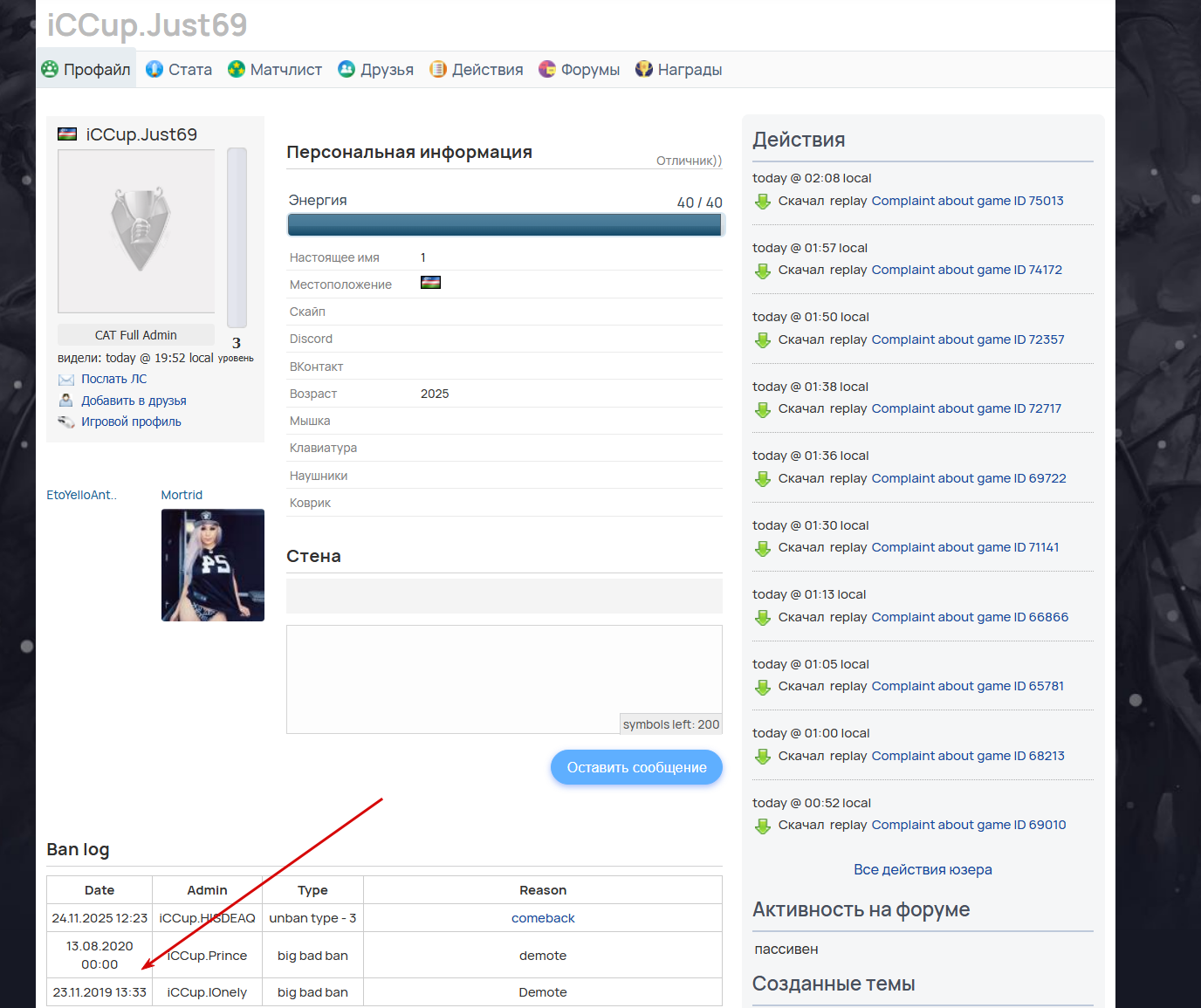
Task: Open the Действия tab
Action: click(477, 70)
